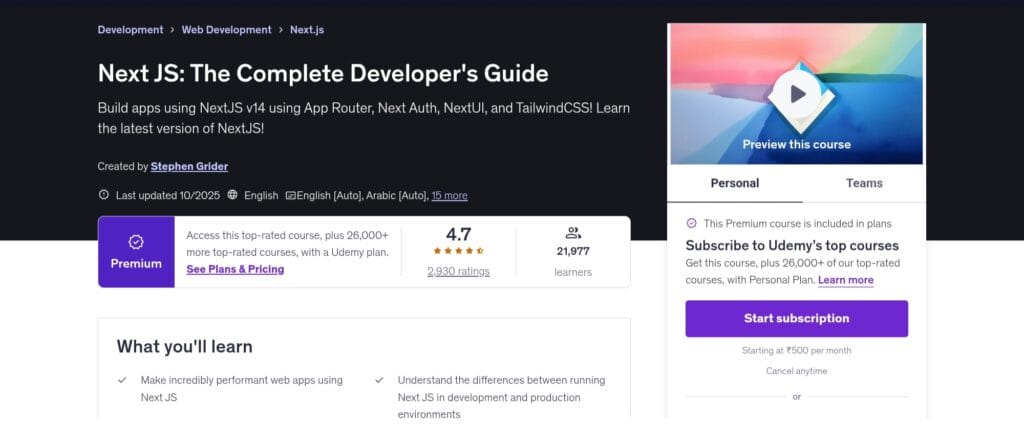
Task: Click the star rating row under 4.7
Action: point(458,251)
